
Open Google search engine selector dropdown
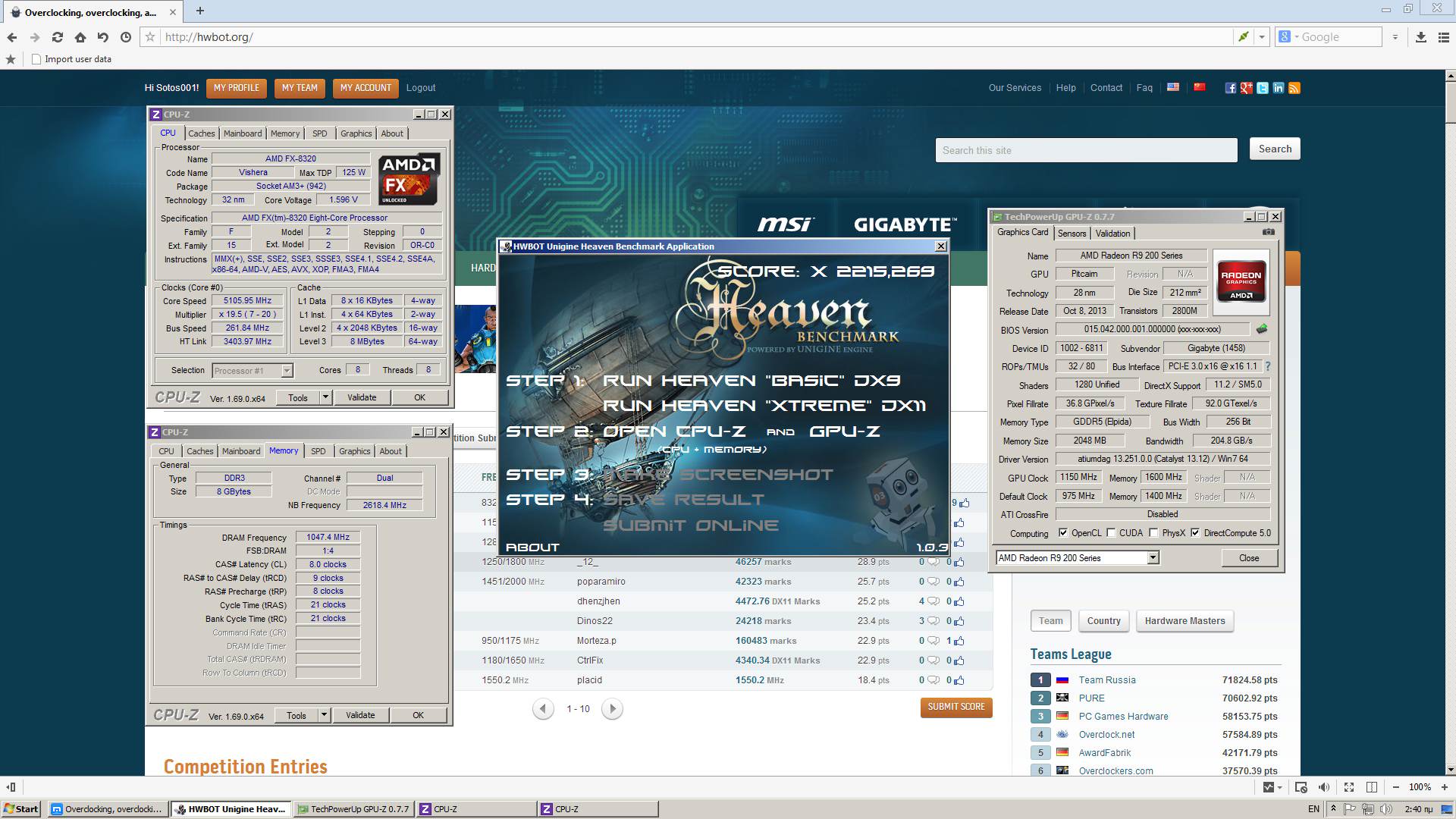tap(1288, 37)
